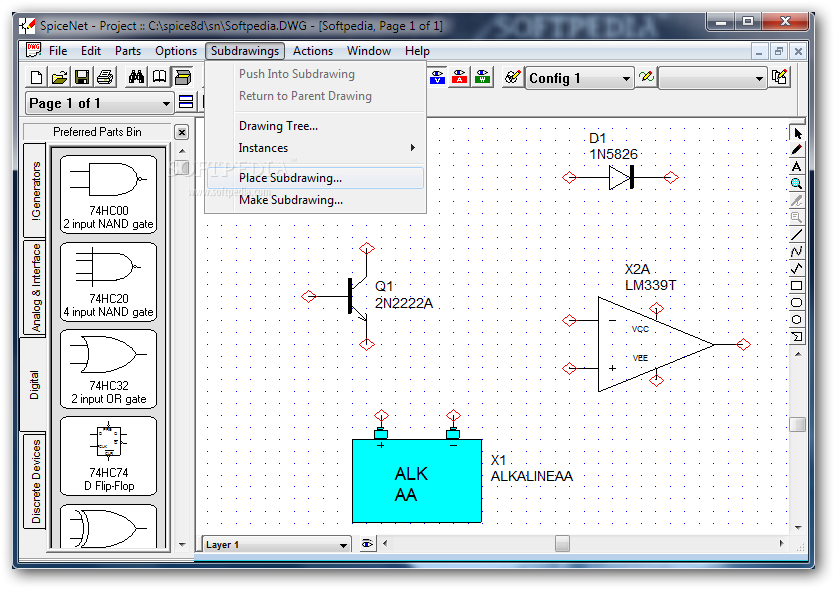Choose Make Subdrawing... from the menu
Viewport: 835px width, 589px height.
[315, 200]
